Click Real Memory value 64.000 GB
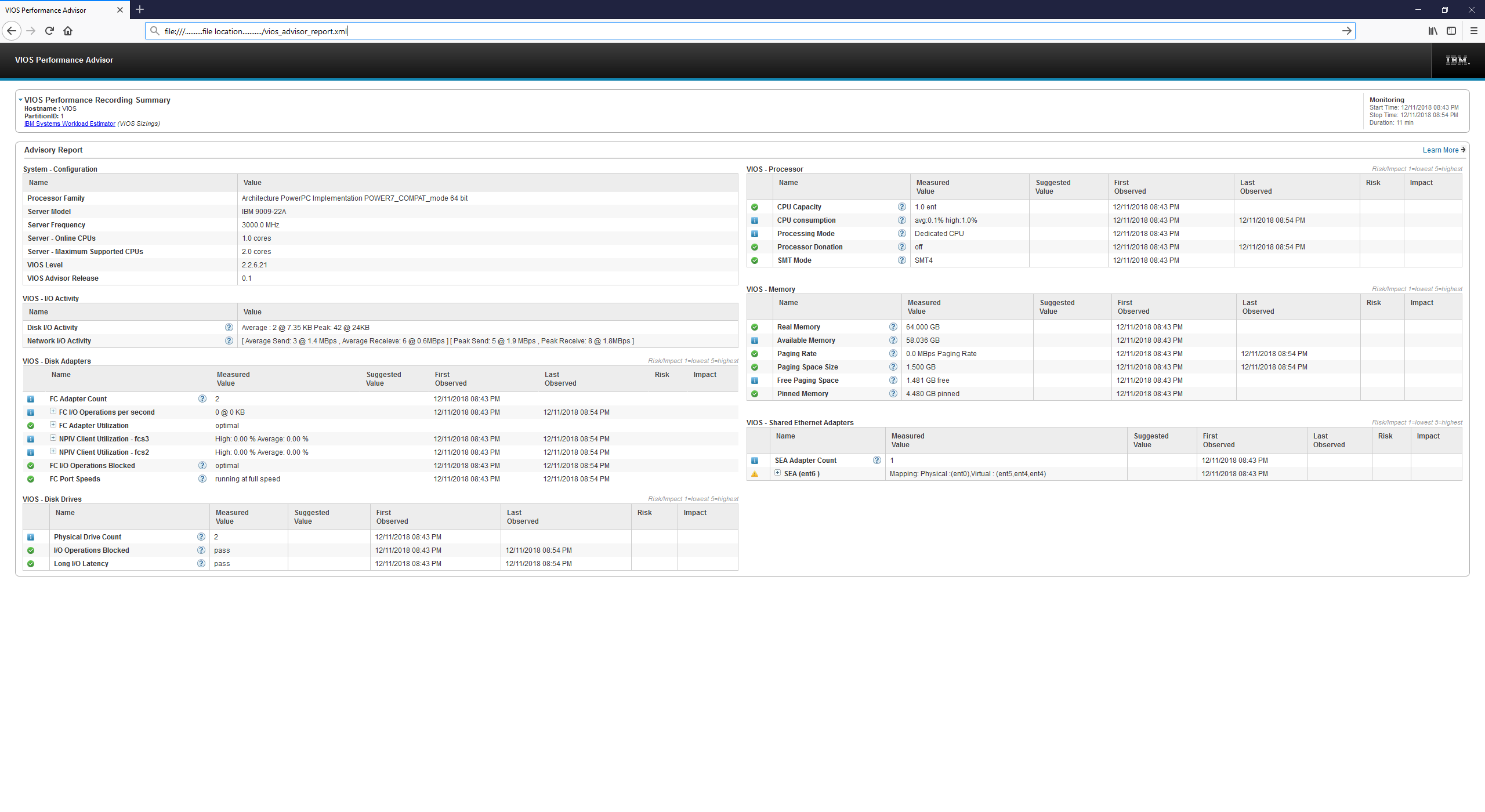This screenshot has height=812, width=1485. pyautogui.click(x=922, y=327)
